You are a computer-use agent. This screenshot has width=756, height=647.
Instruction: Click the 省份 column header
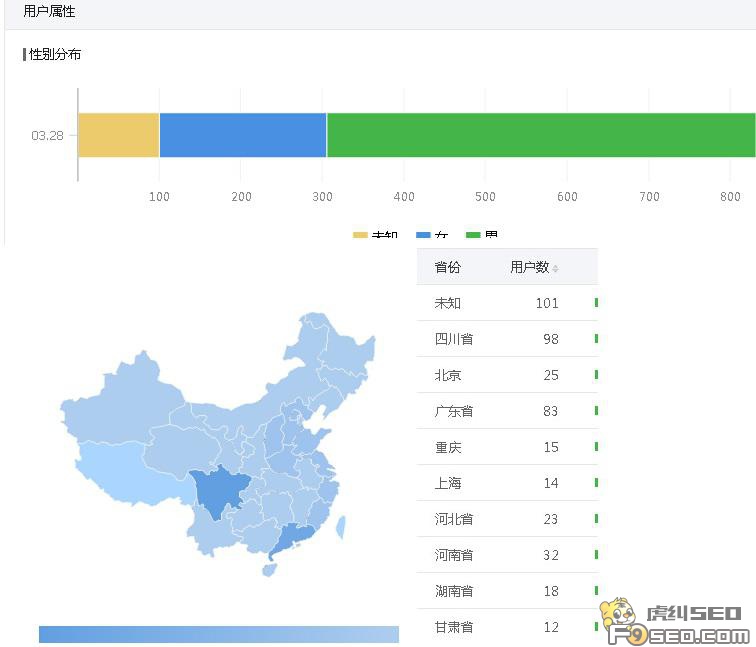[447, 267]
